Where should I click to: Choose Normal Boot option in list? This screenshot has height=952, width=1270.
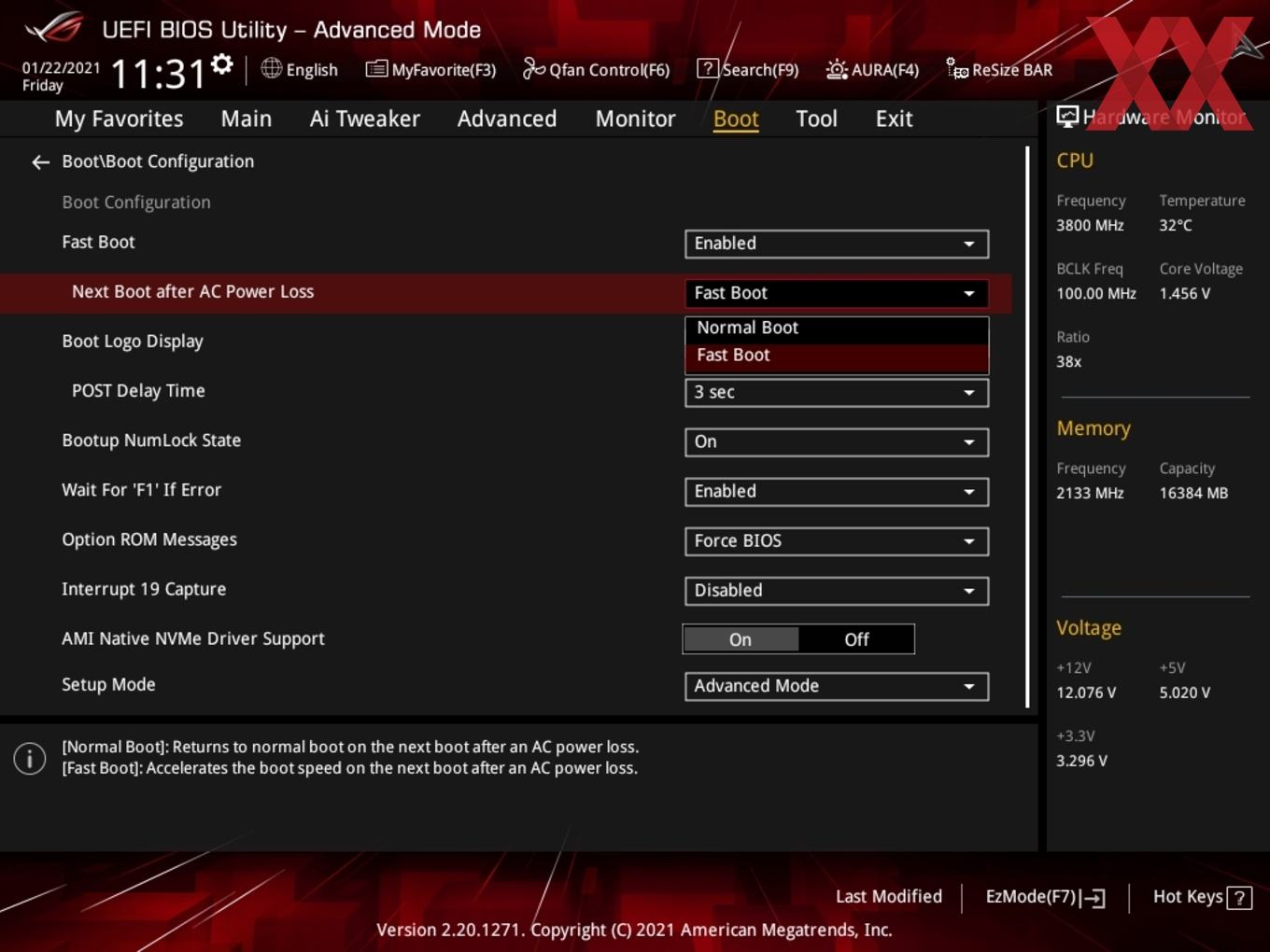[837, 328]
